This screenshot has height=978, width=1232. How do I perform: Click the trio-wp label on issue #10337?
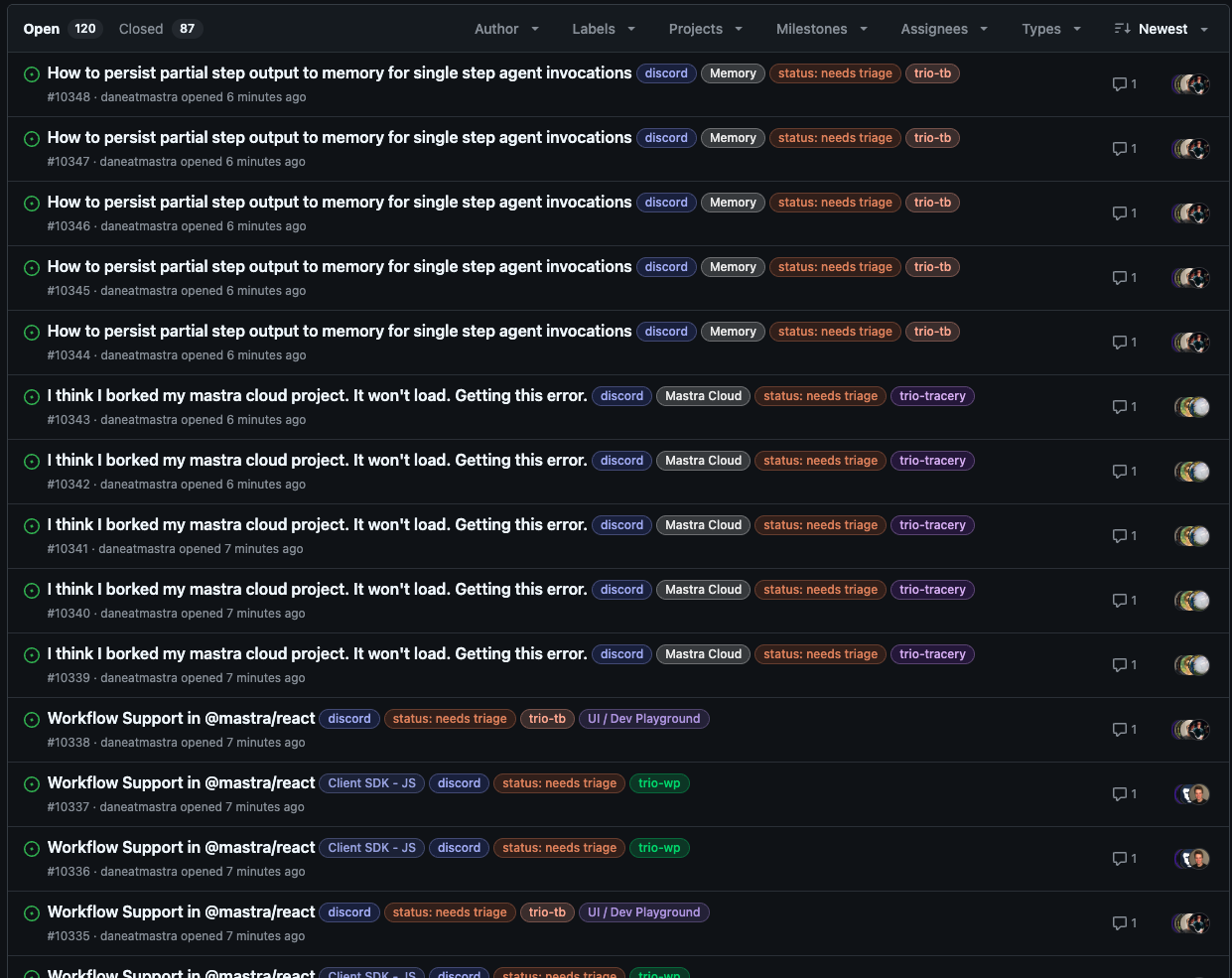pos(659,783)
